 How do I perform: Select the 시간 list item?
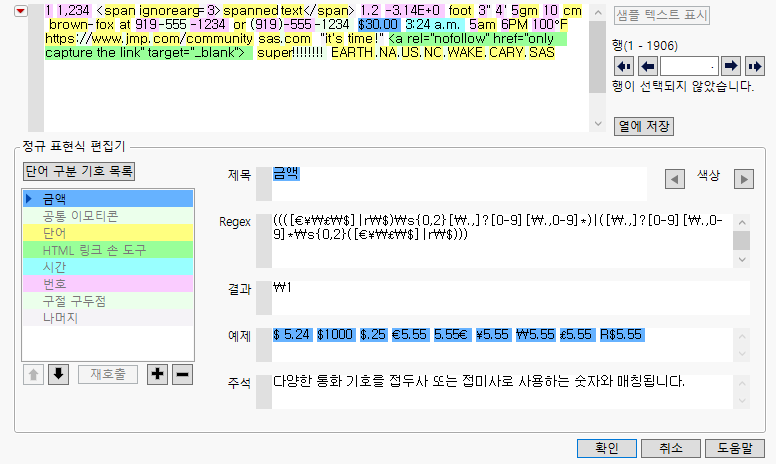tap(108, 267)
